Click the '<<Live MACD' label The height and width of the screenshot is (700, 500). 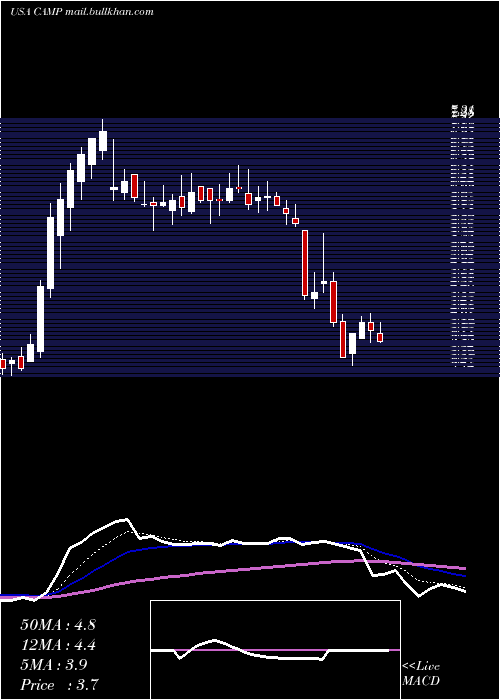tap(421, 673)
